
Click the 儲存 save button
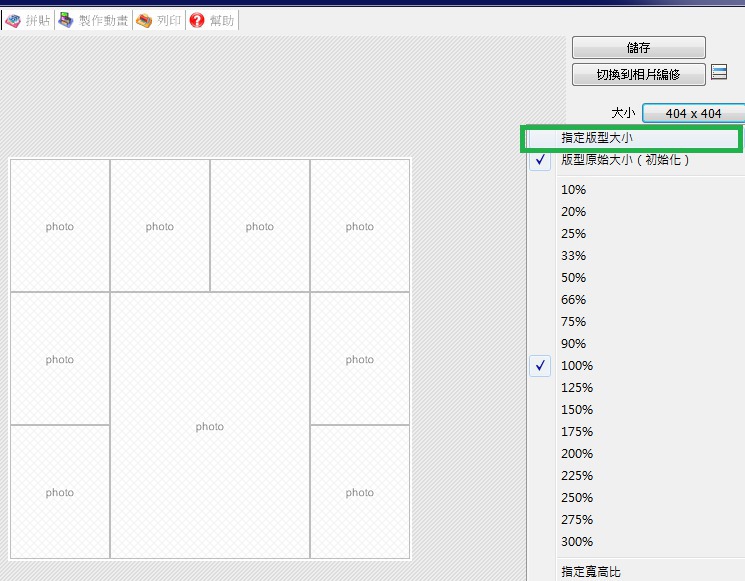pos(639,48)
